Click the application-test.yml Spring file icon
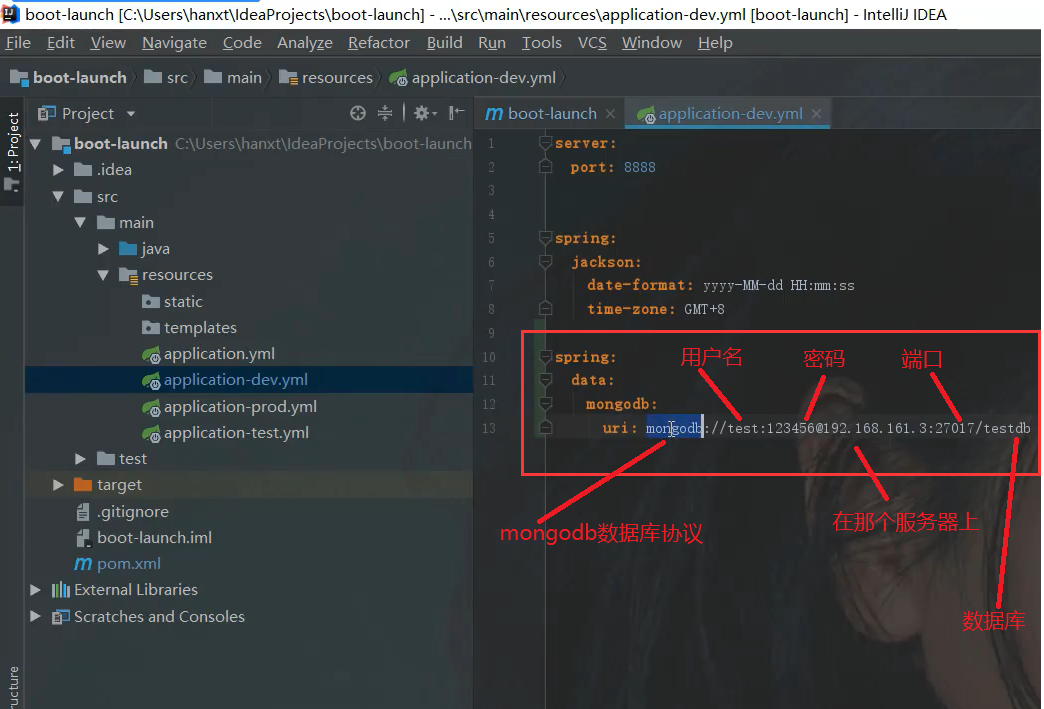The image size is (1044, 709). point(151,433)
